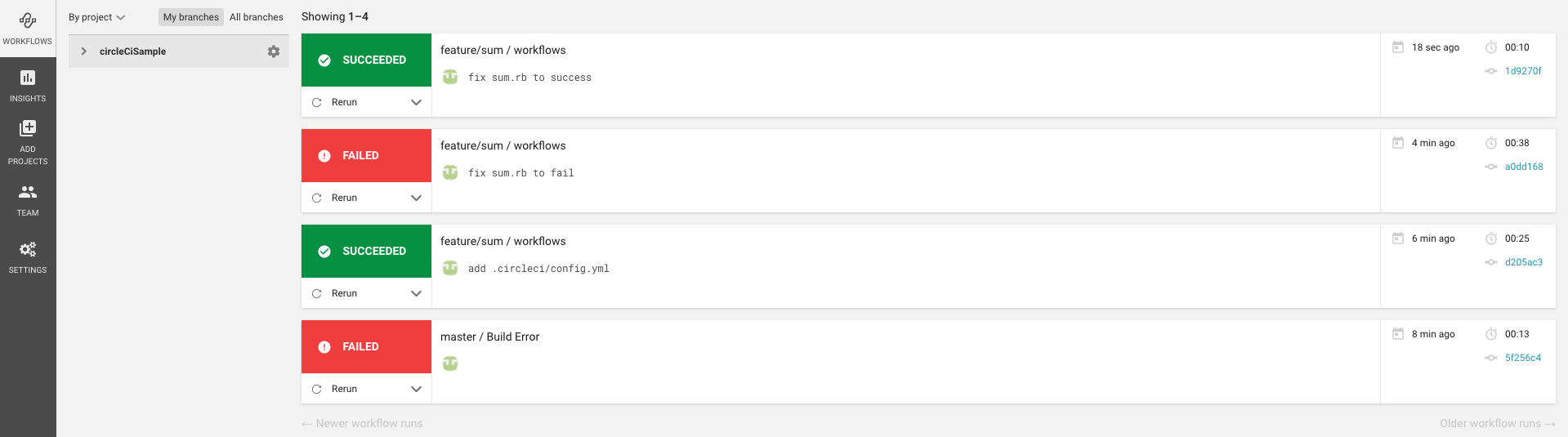Expand the circleCiSample project tree
The width and height of the screenshot is (1568, 437).
click(x=83, y=51)
